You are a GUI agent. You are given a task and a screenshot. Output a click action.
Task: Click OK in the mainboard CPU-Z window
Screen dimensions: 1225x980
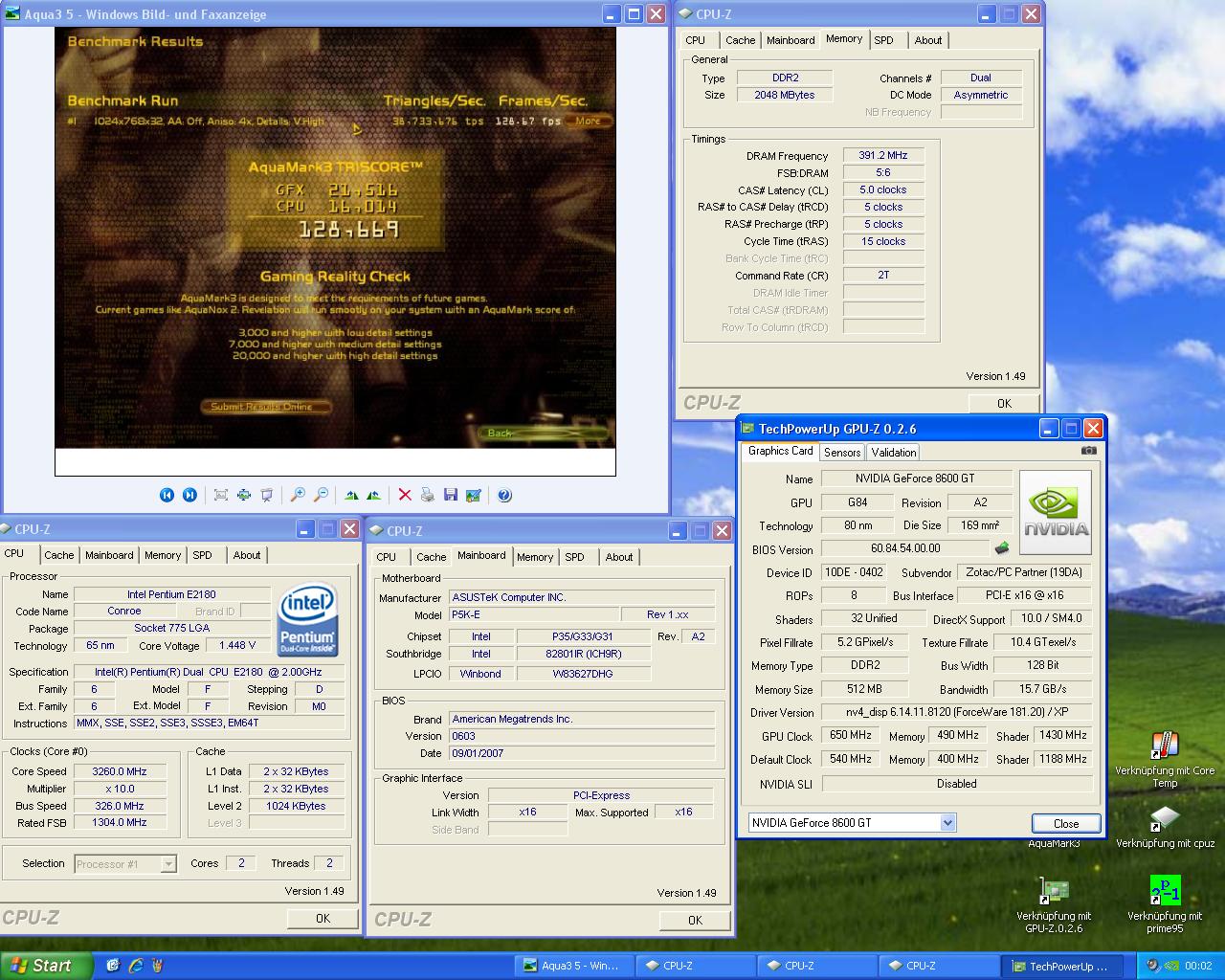tap(695, 920)
